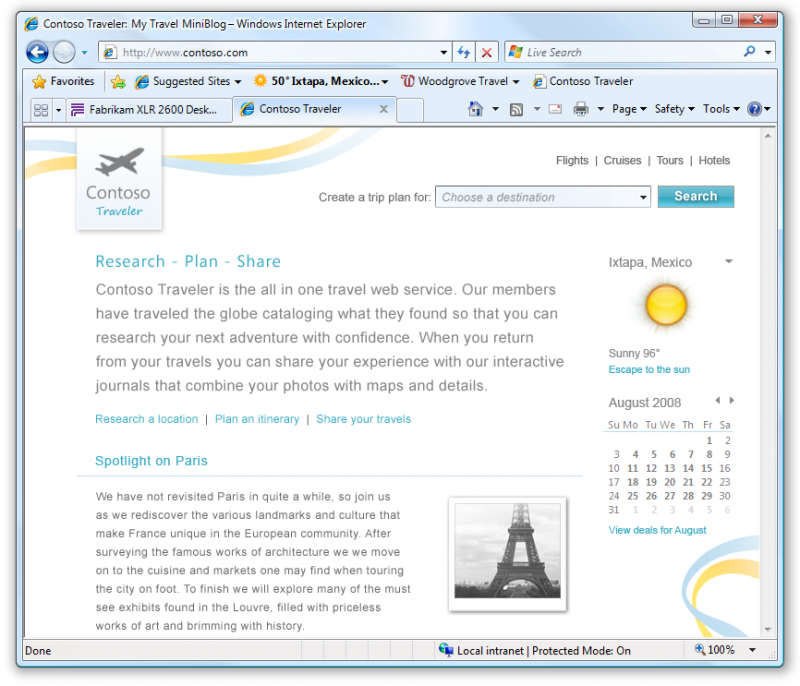
Task: Click the Home icon in command bar
Action: 475,109
